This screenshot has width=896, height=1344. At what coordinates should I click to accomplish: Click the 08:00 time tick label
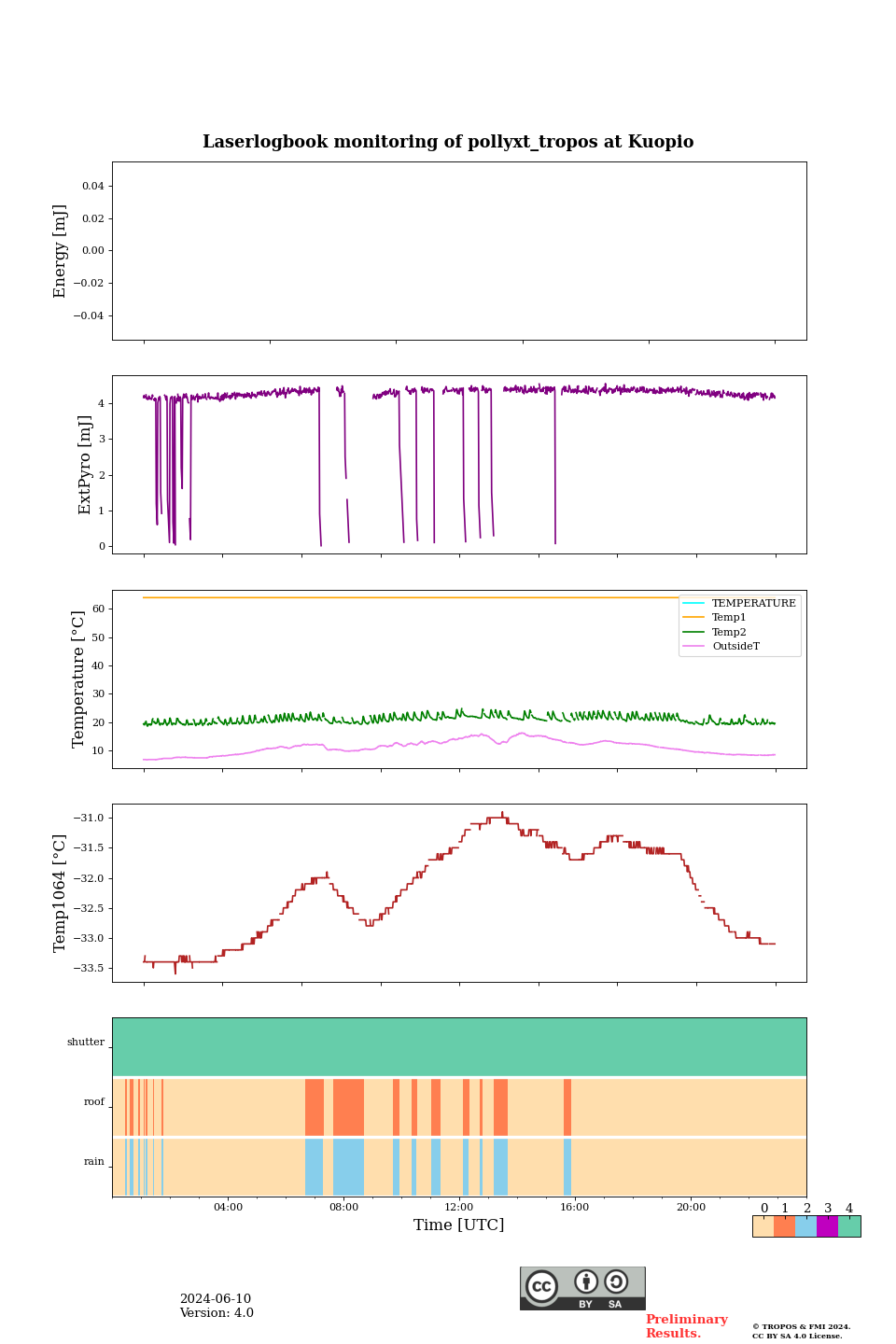coord(343,1207)
